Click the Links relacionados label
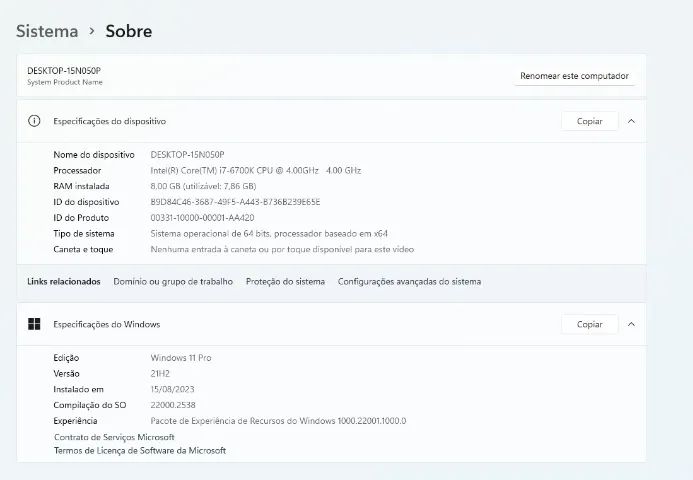This screenshot has height=480, width=693. click(x=64, y=282)
